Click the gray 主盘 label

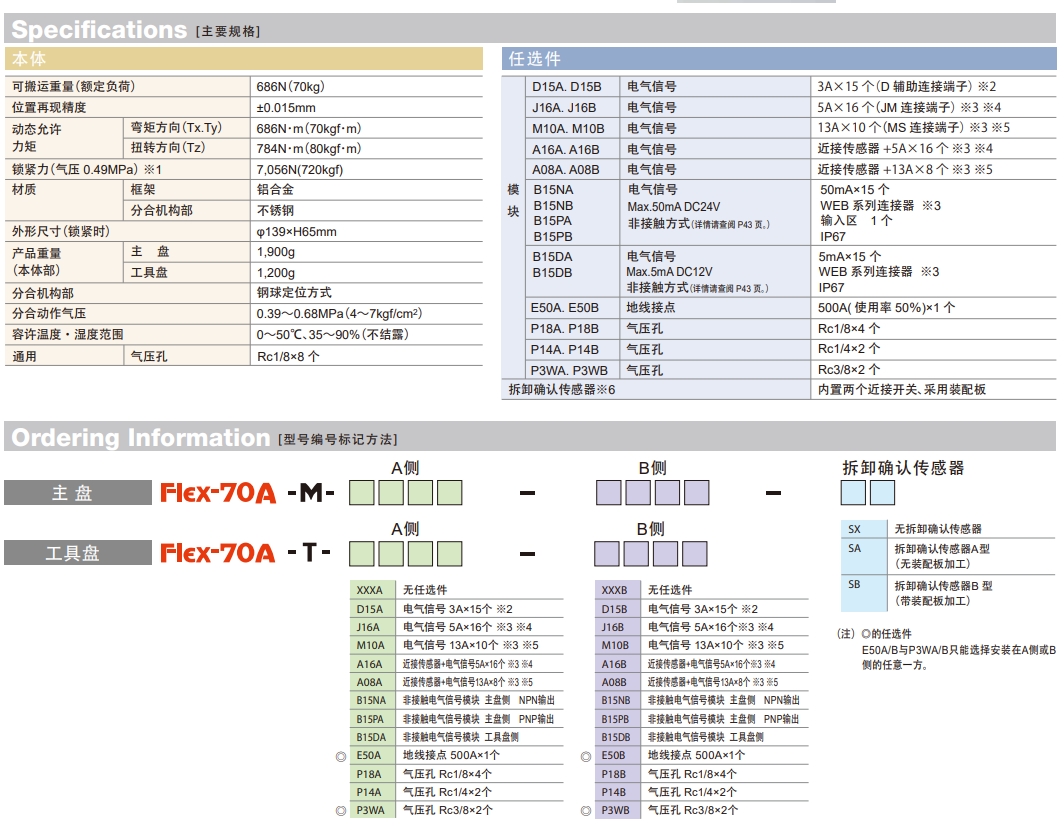point(77,492)
